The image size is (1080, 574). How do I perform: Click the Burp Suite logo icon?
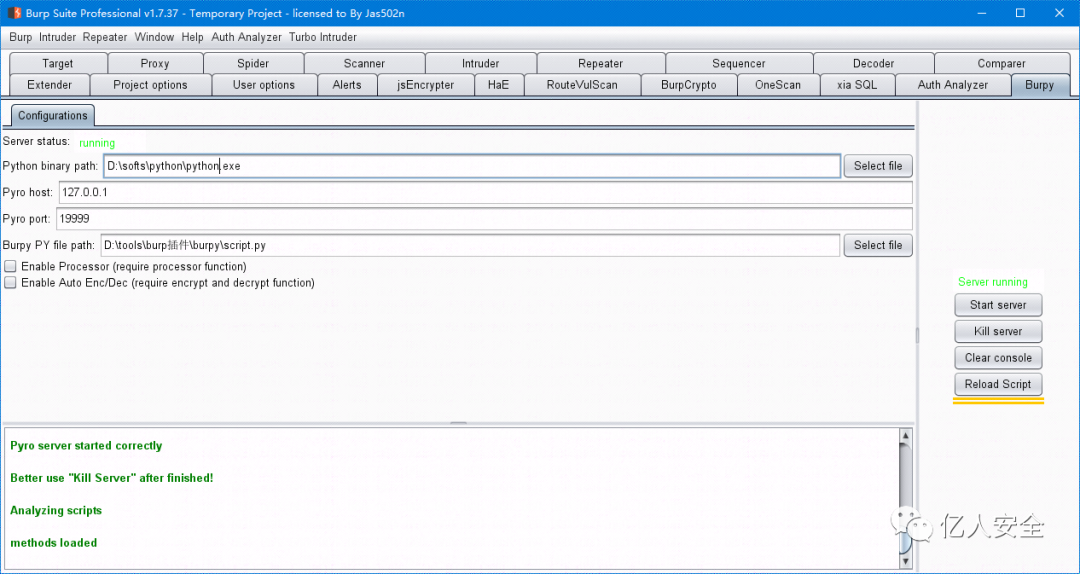[14, 12]
